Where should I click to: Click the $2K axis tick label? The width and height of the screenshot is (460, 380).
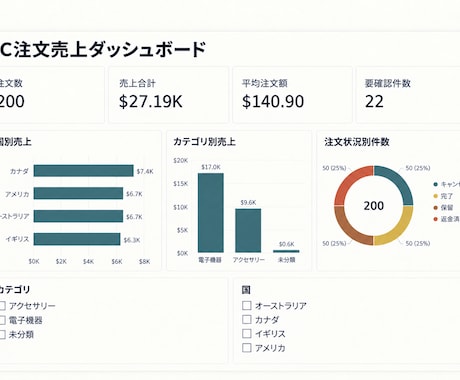(61, 262)
